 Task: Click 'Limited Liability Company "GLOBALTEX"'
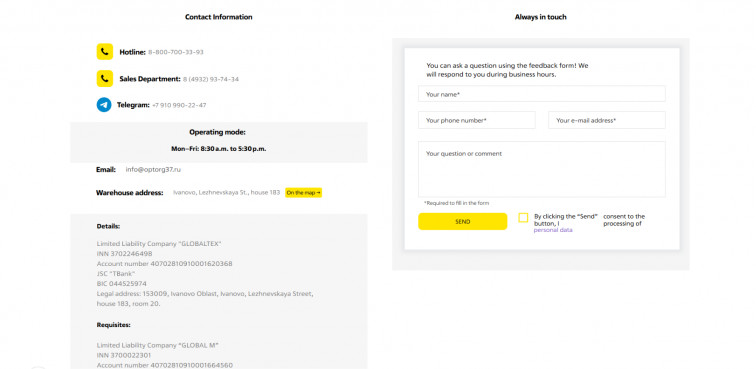[x=159, y=244]
